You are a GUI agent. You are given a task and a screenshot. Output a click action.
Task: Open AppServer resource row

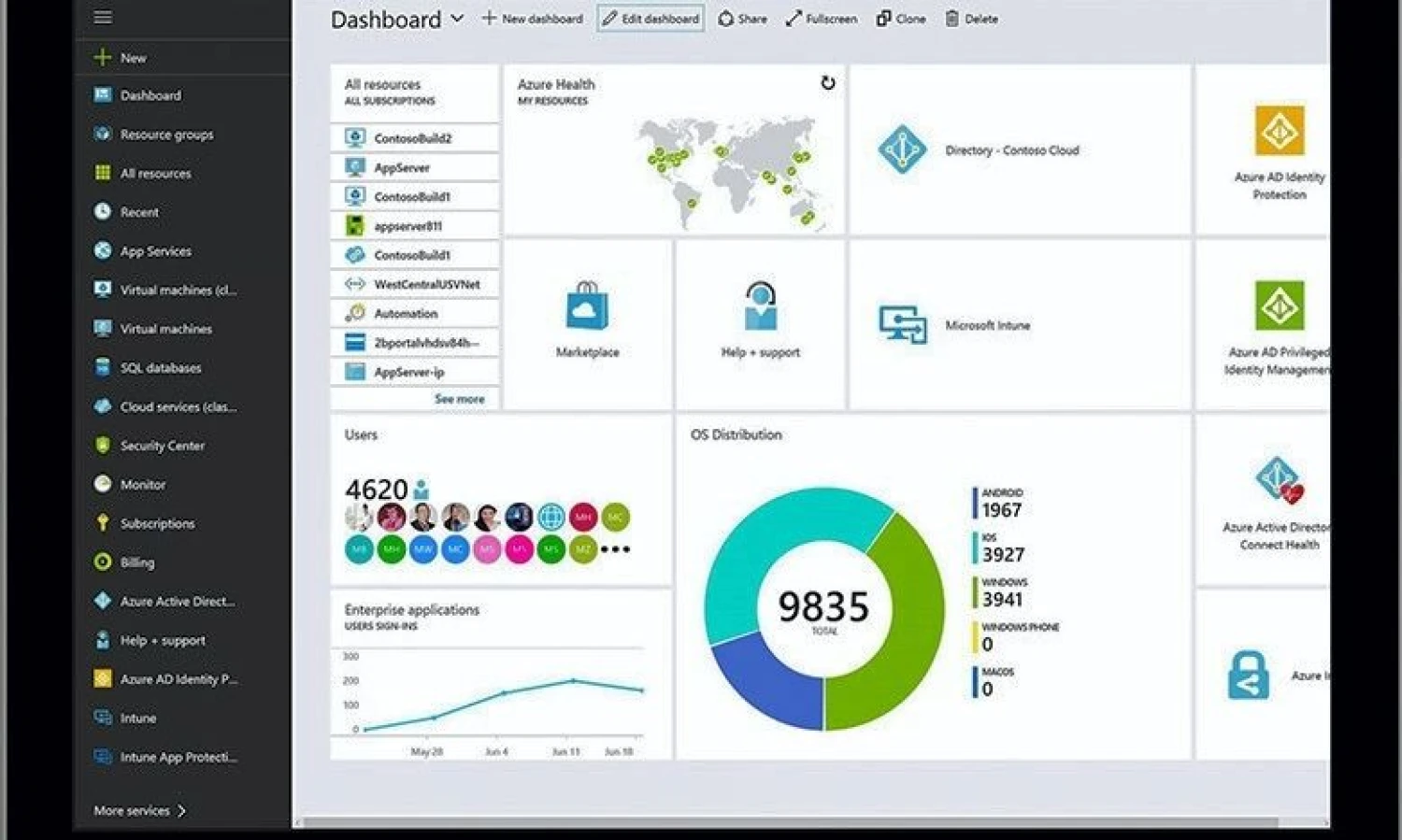(x=414, y=167)
